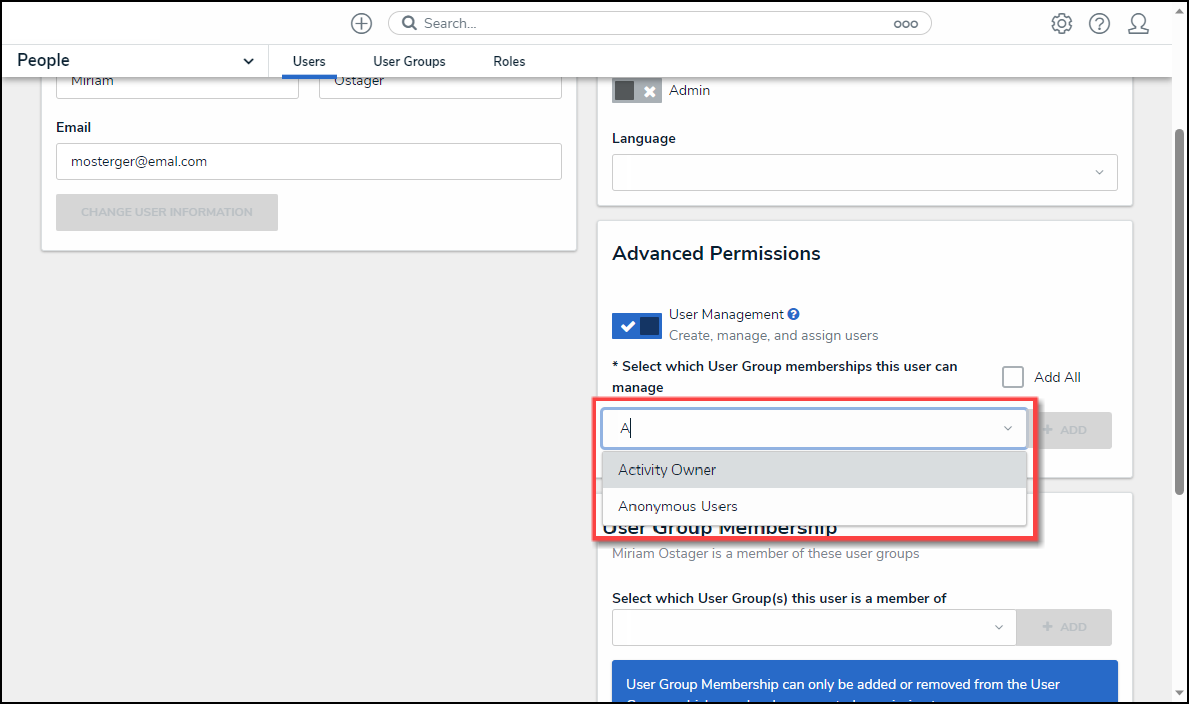Switch to the Users tab
1189x704 pixels.
[x=309, y=61]
